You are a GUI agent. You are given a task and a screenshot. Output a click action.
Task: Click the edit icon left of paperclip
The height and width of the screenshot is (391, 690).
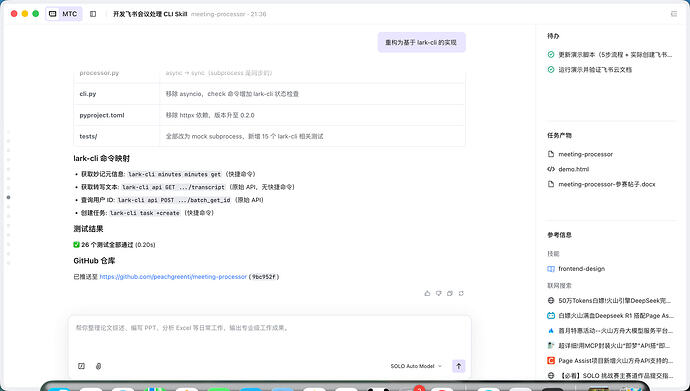[81, 366]
